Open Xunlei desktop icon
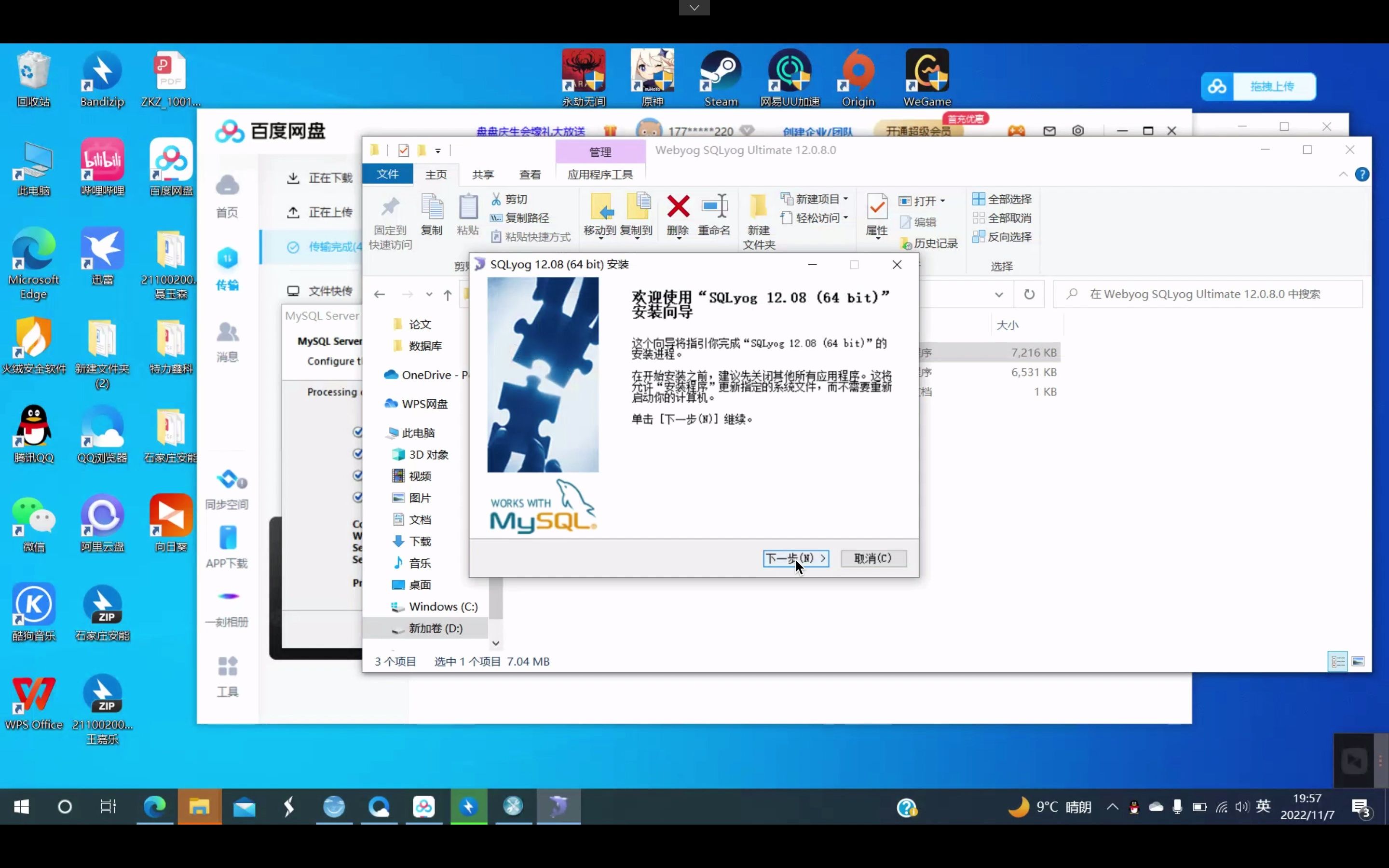The image size is (1389, 868). (x=102, y=257)
